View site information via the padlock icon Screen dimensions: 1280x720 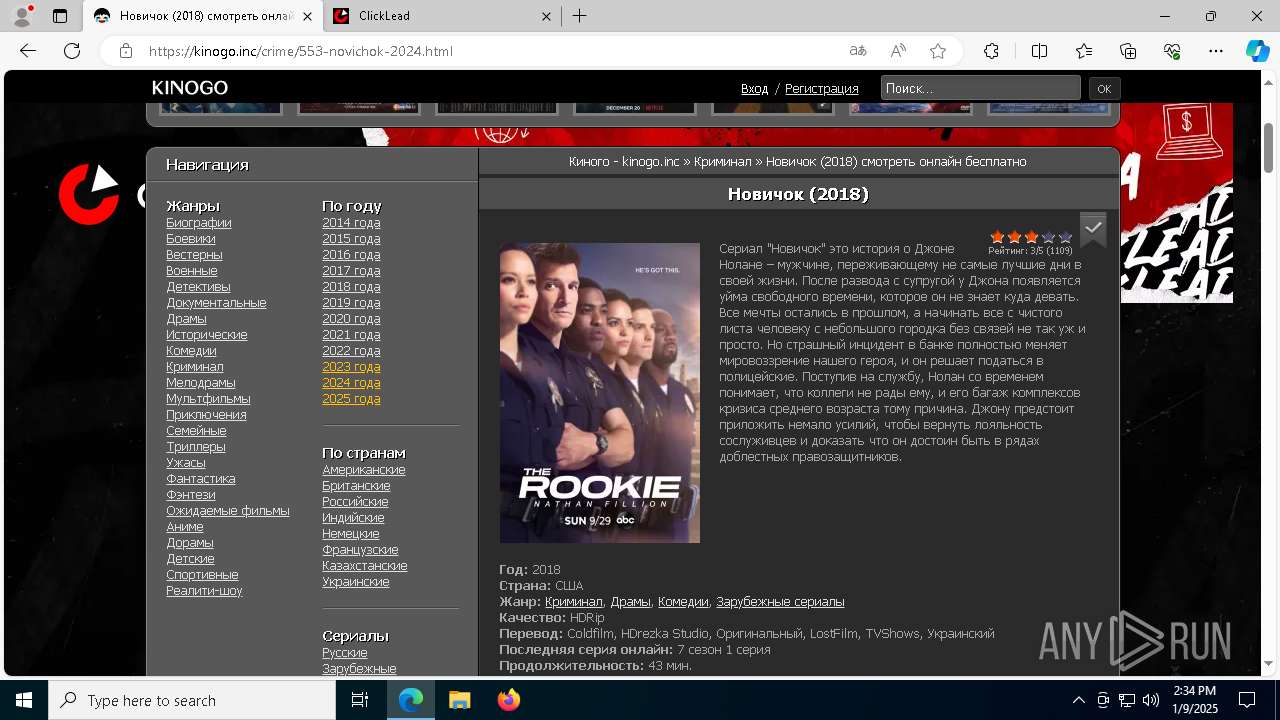pos(126,51)
